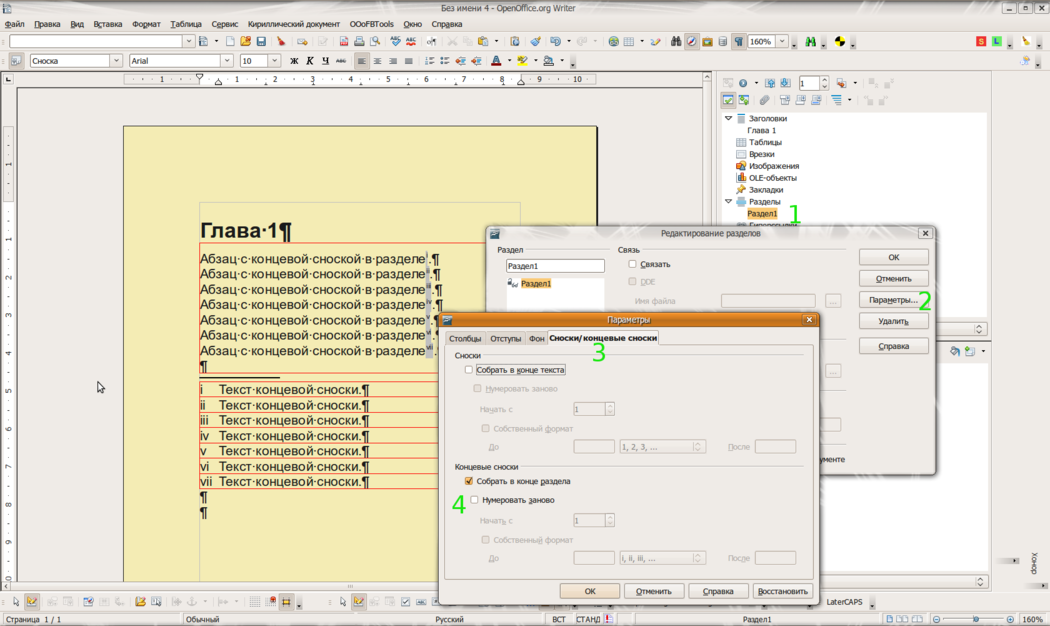Screen dimensions: 1050x626
Task: Toggle nonprinting characters pilcrow icon
Action: coord(739,42)
